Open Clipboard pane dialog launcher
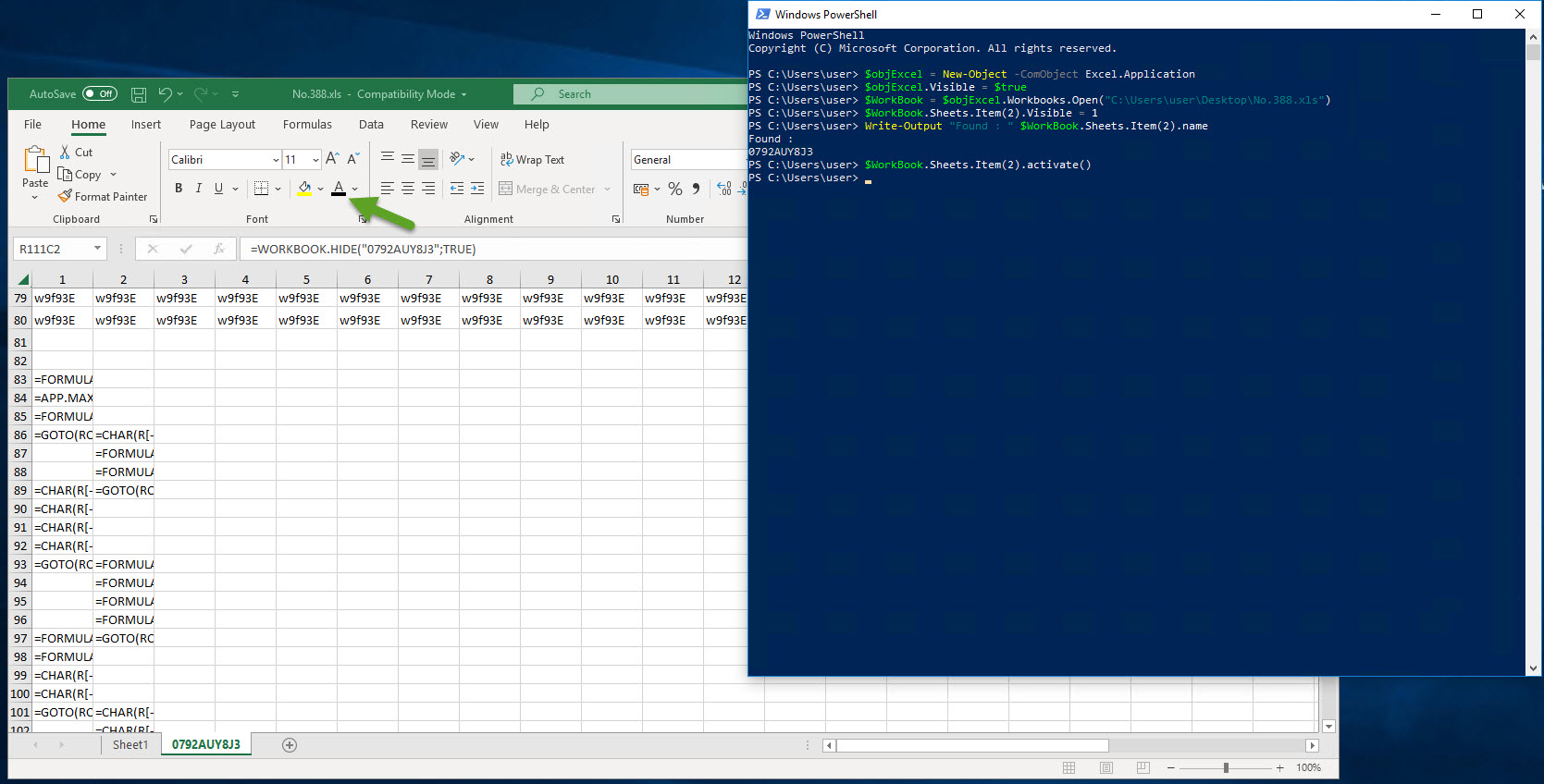Screen dimensions: 1544x784 pos(153,219)
